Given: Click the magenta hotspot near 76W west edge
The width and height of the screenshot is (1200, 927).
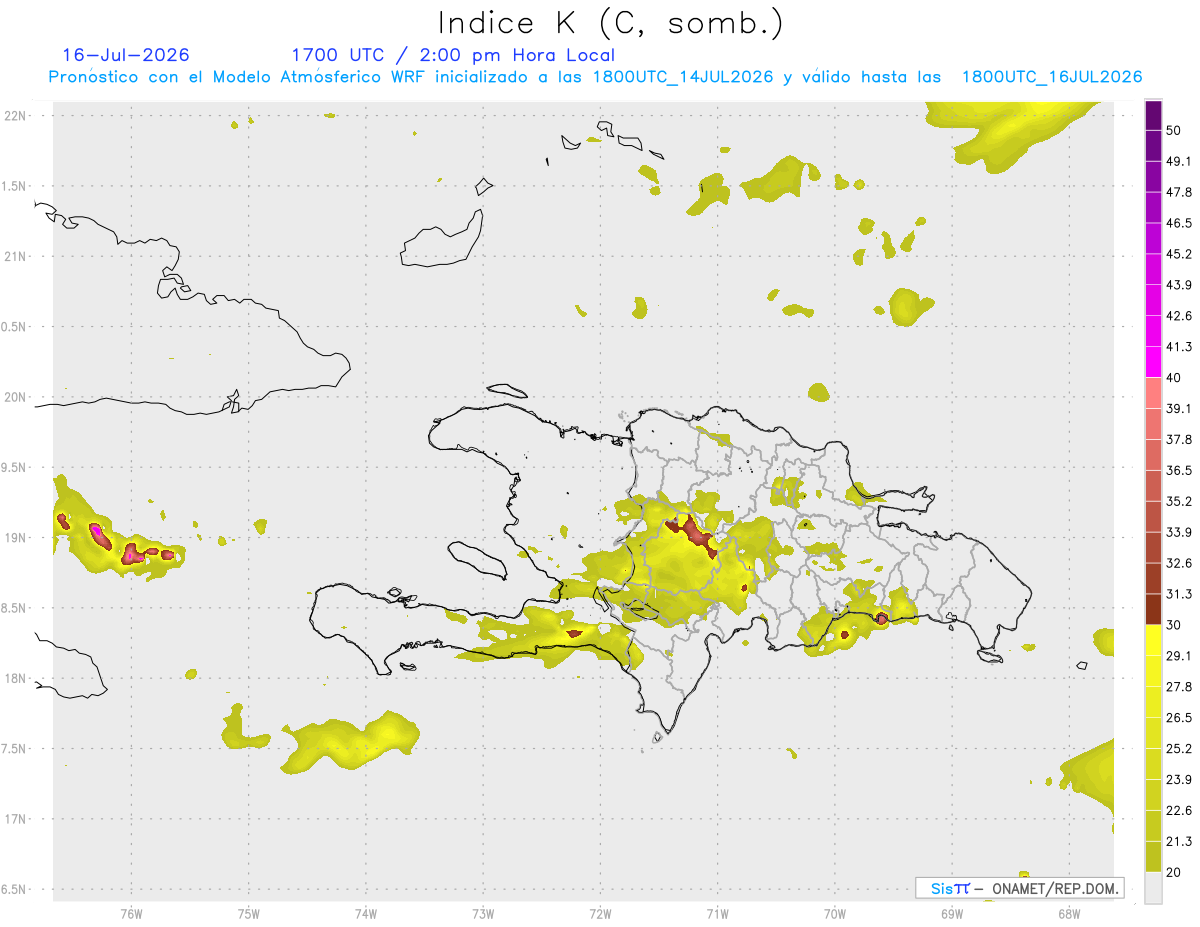Looking at the screenshot, I should (100, 535).
